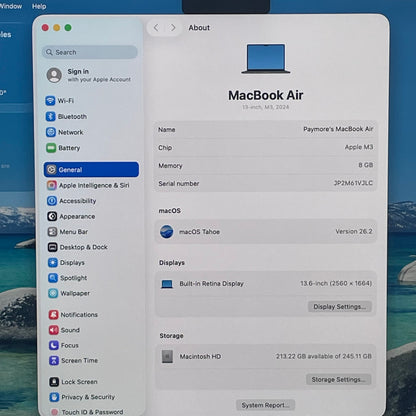This screenshot has height=416, width=416.
Task: Open the Notifications icon
Action: click(x=53, y=314)
